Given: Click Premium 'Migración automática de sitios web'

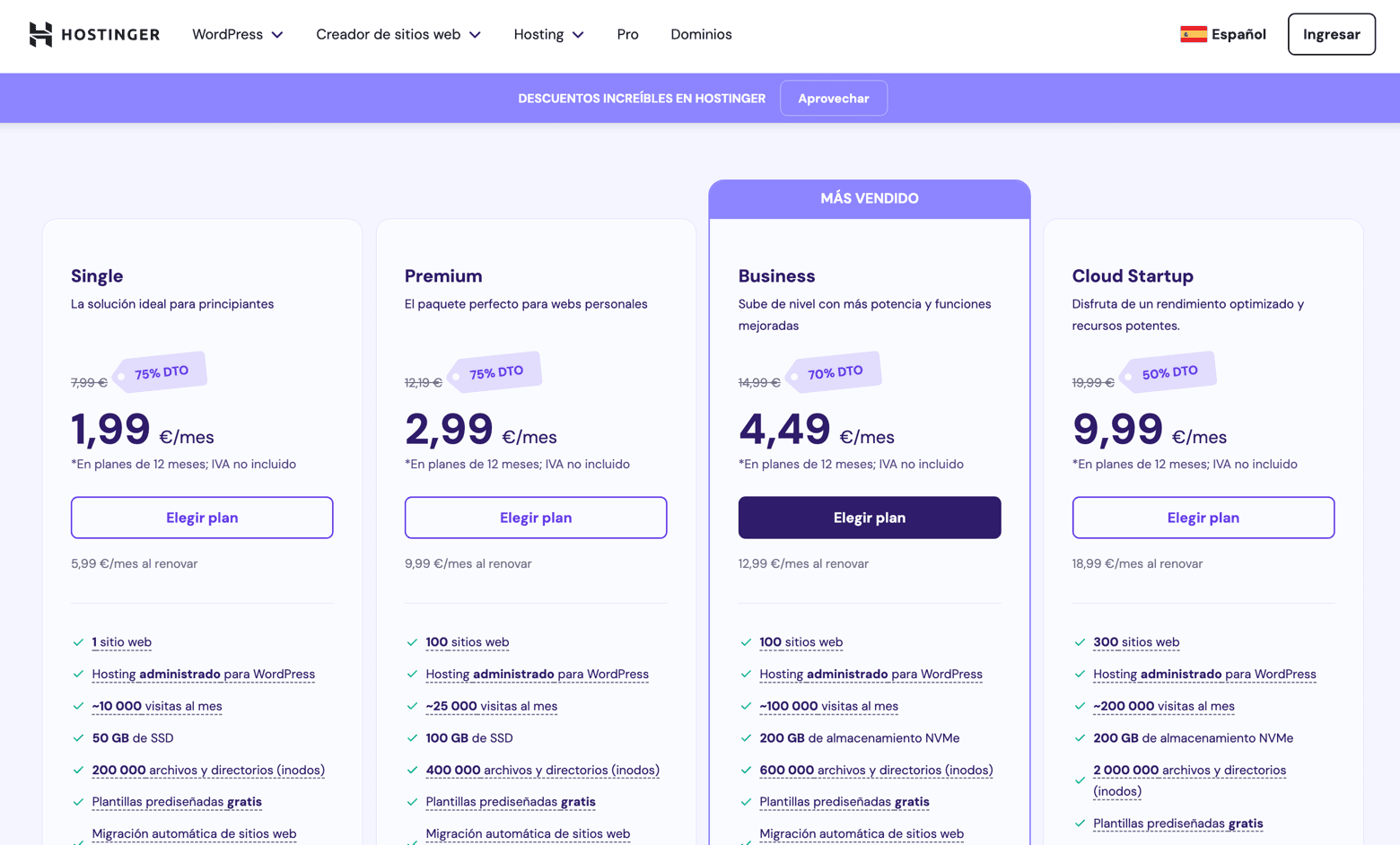Looking at the screenshot, I should [x=528, y=834].
